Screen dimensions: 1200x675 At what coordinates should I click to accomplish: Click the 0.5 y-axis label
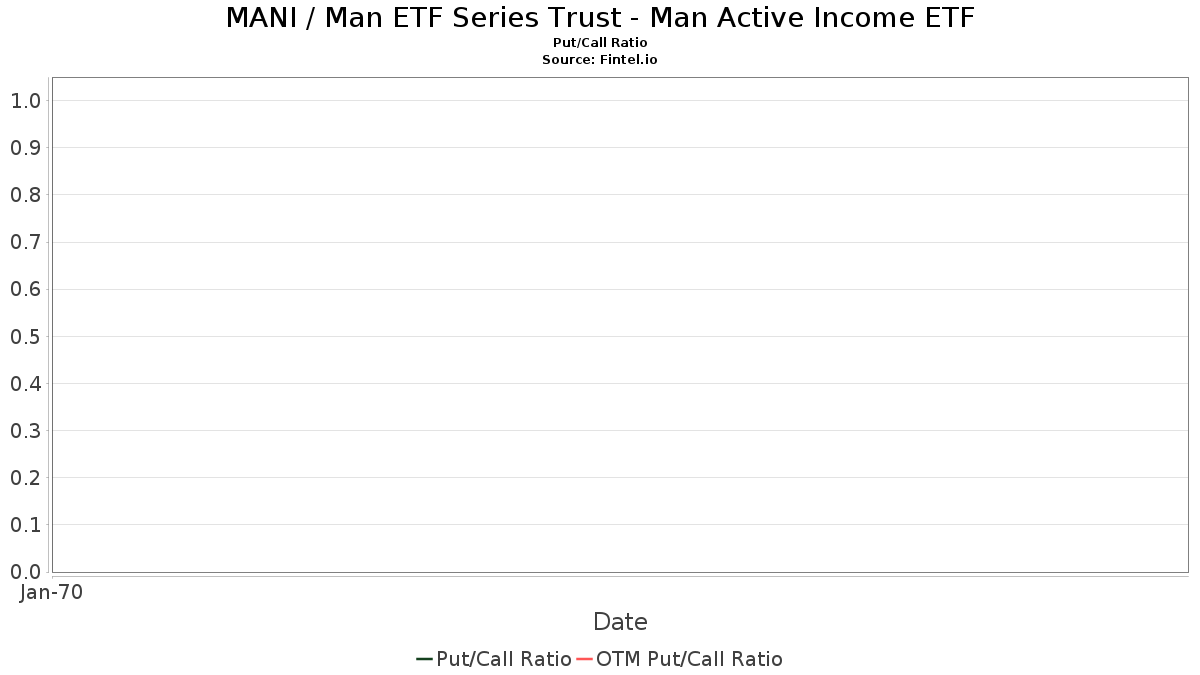(x=25, y=336)
